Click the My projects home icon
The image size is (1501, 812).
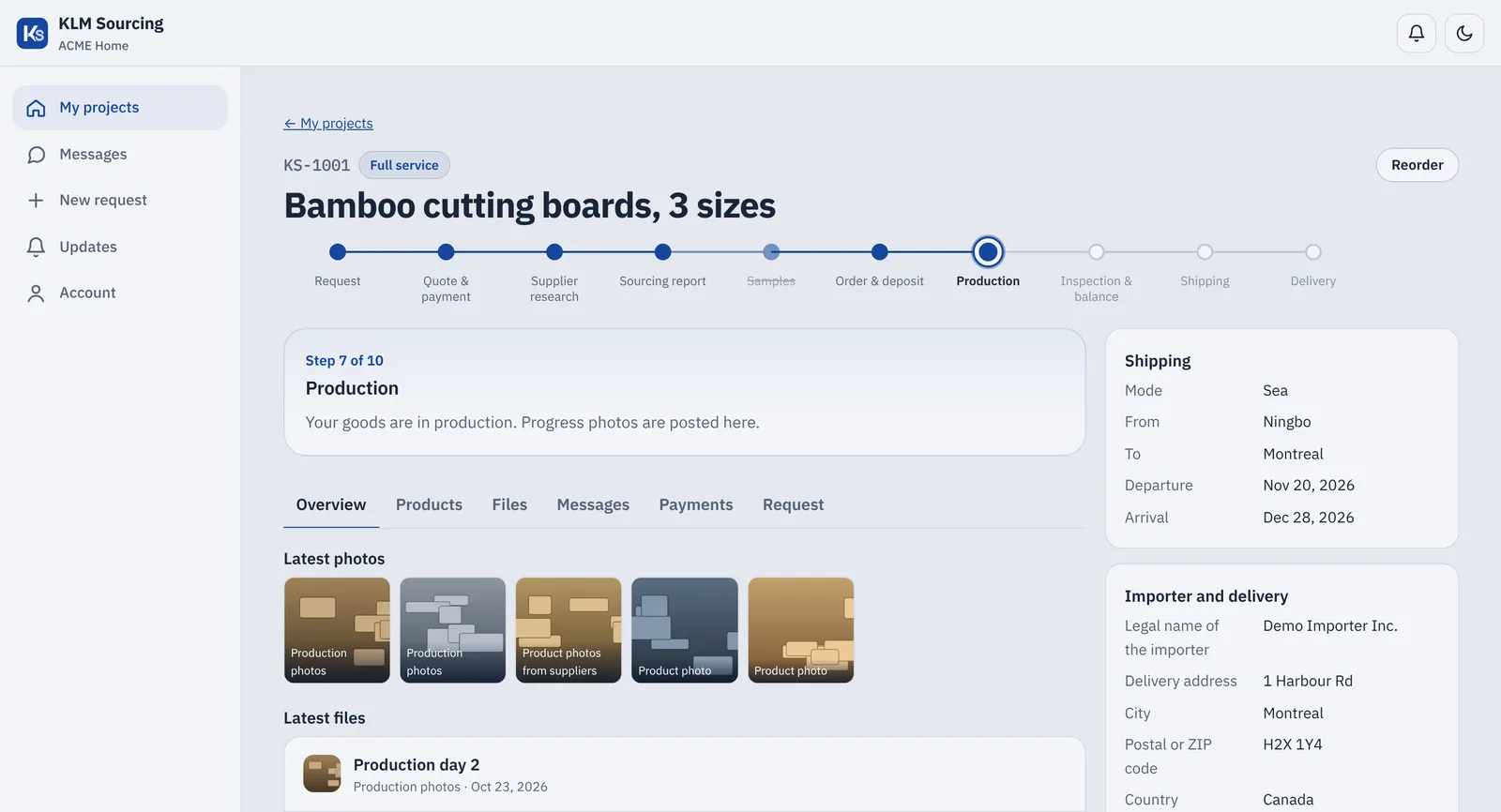coord(36,108)
